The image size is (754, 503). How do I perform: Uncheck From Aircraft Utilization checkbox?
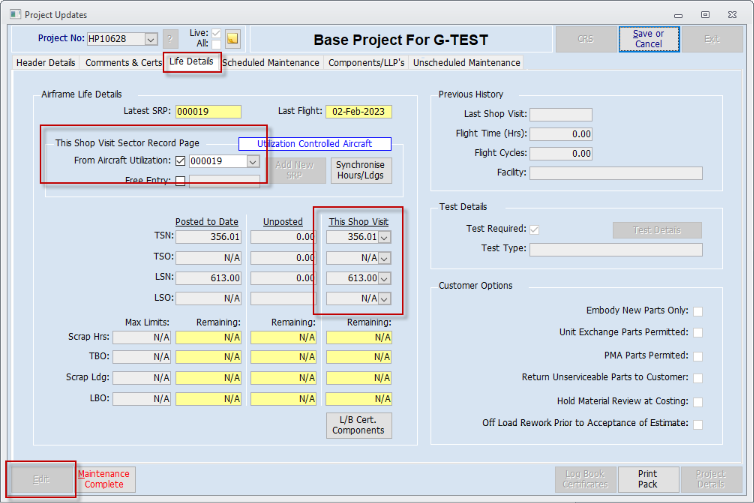click(x=180, y=161)
